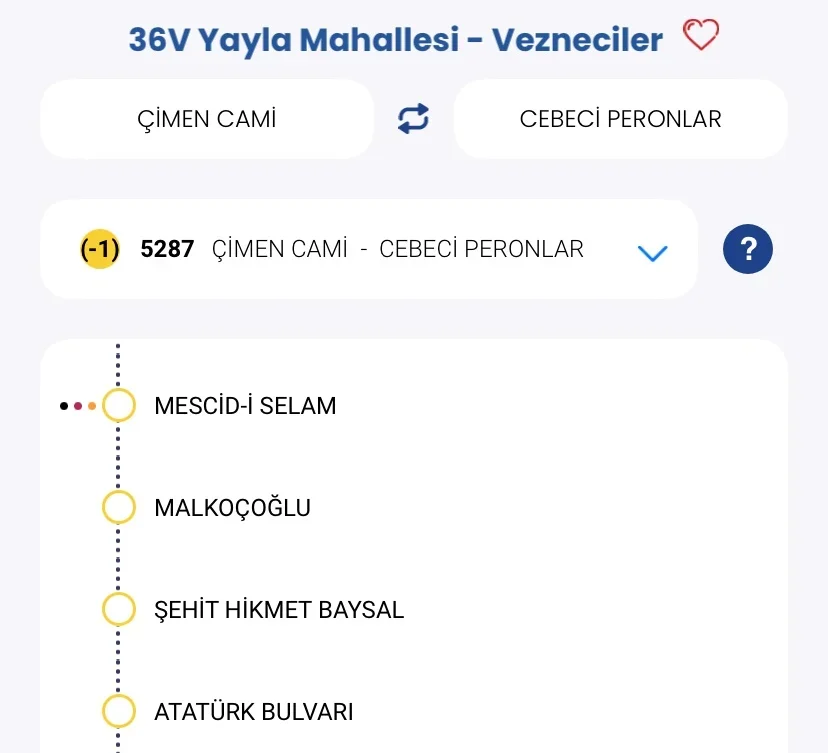Open the 5287 ÇİMEN CAMİ - CEBECİ PERONLAR selector

(397, 249)
